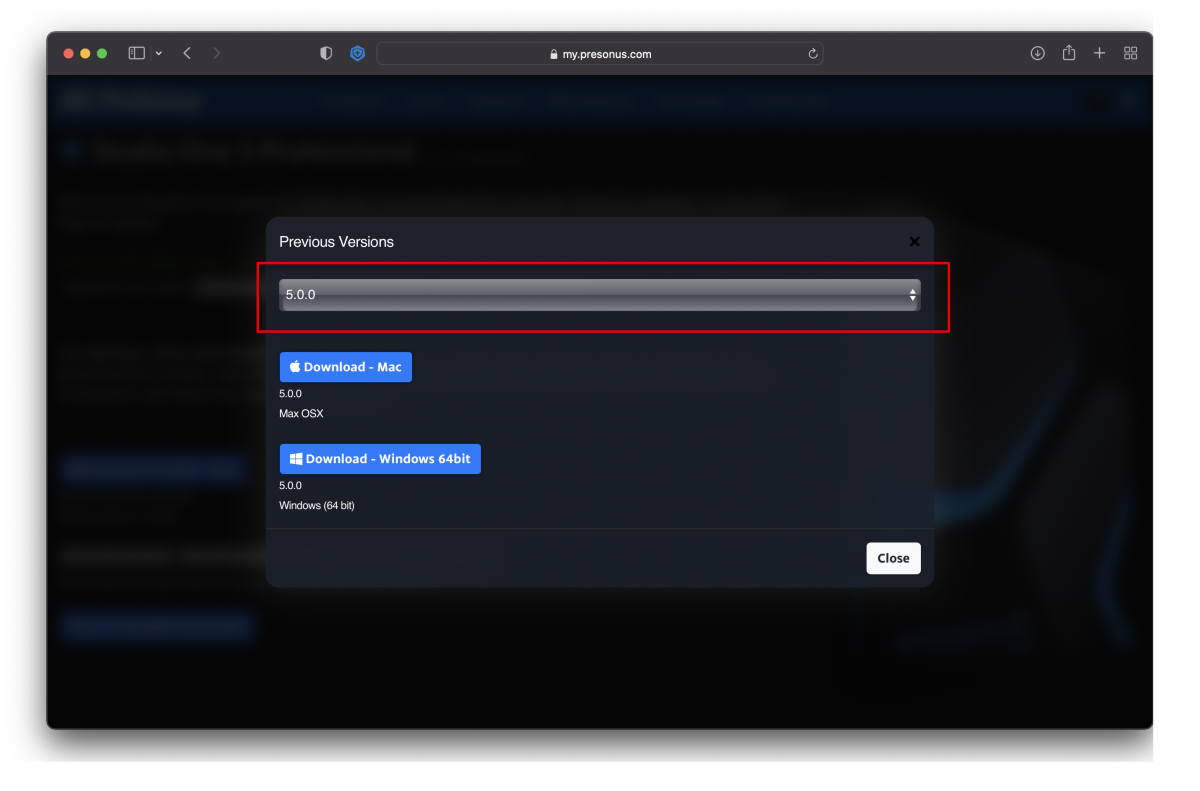
Task: Click the Download - Windows 64bit button
Action: [380, 459]
